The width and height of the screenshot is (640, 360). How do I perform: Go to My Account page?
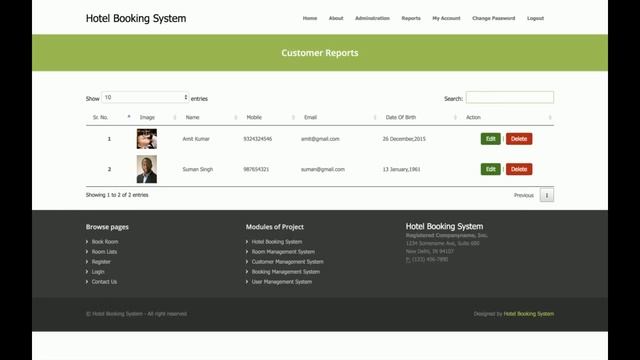click(446, 18)
